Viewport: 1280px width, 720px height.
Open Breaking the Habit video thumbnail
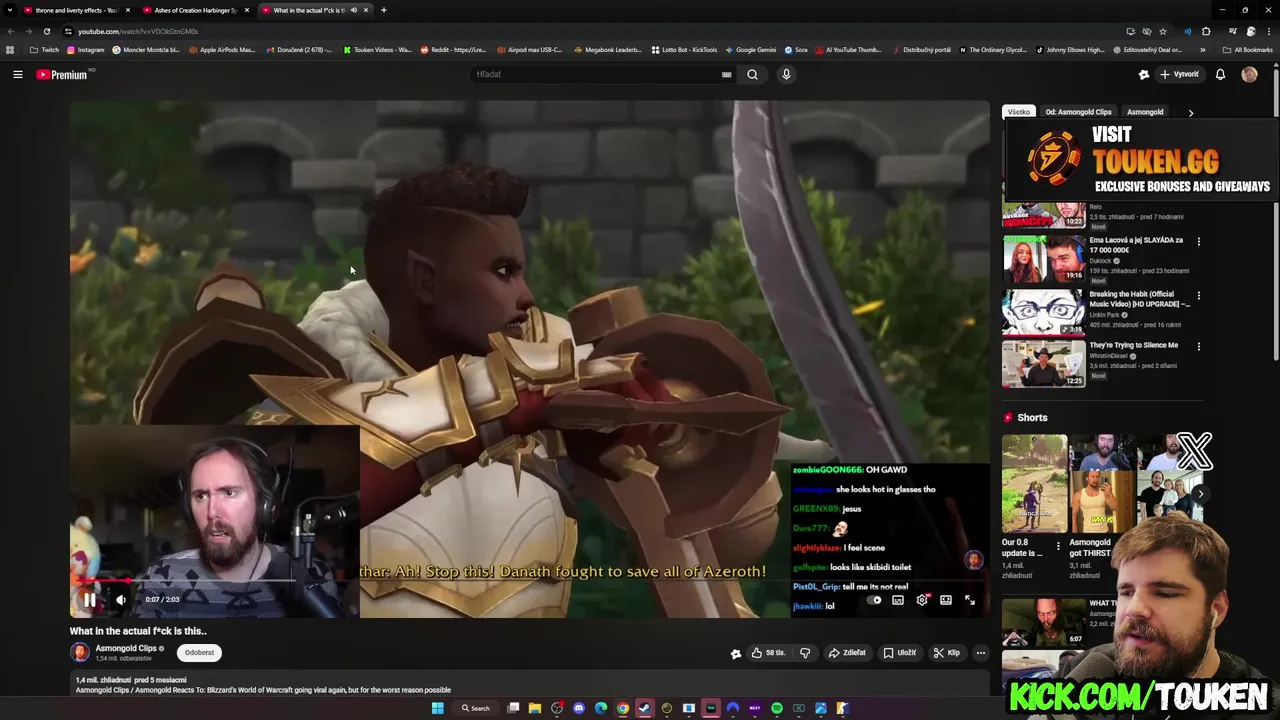click(x=1043, y=312)
